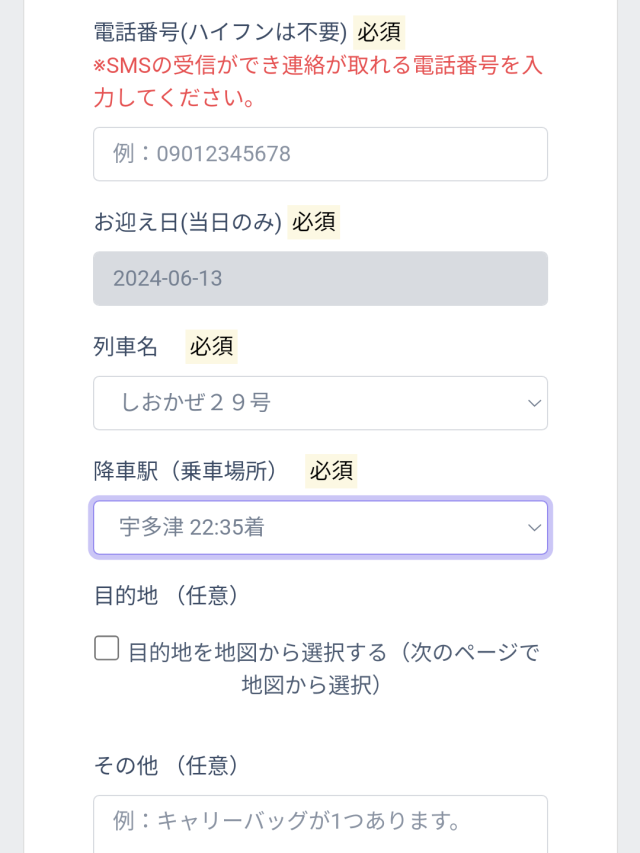Viewport: 640px width, 853px height.
Task: Click the その他 notes text area
Action: coord(320,822)
